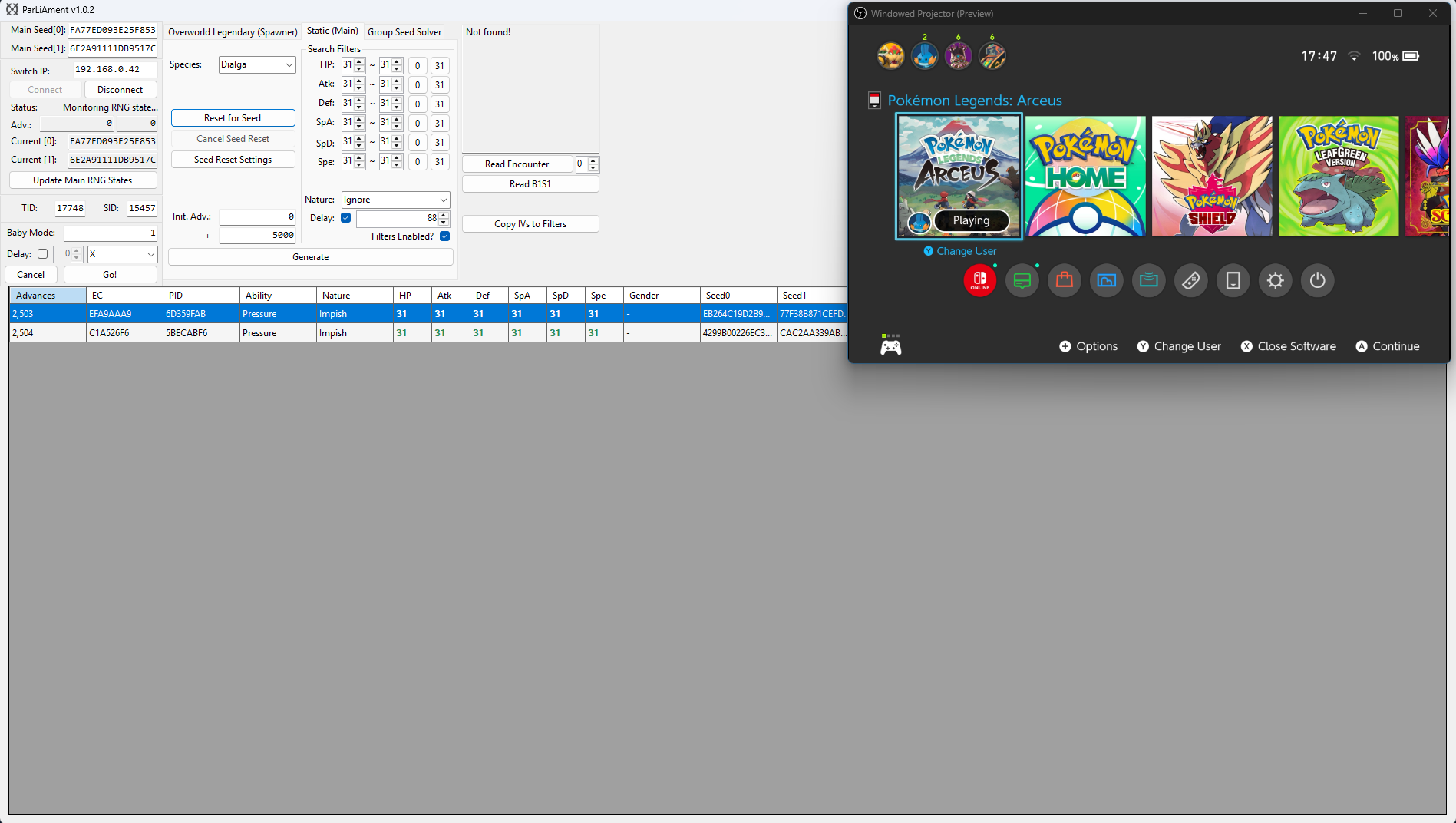Click the TID field showing 17748
The height and width of the screenshot is (823, 1456).
[x=70, y=208]
